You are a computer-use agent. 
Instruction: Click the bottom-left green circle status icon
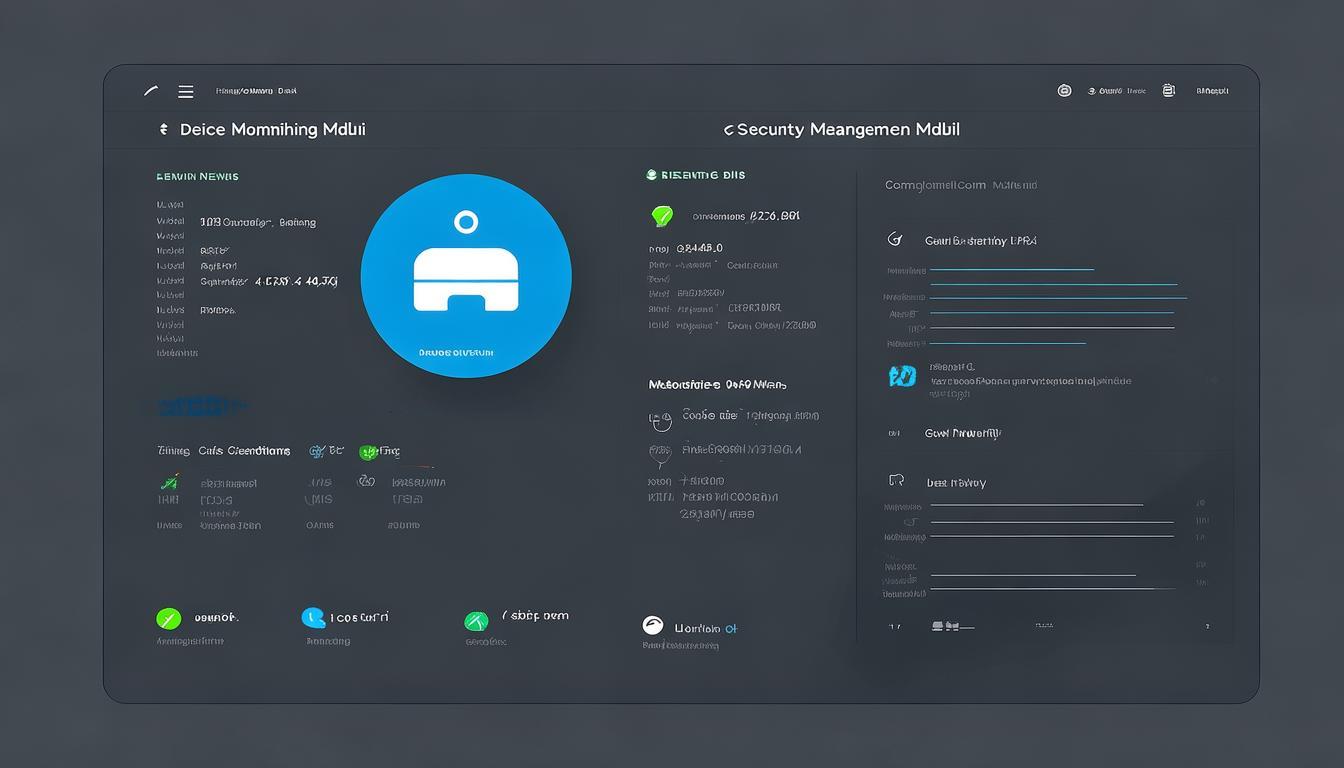(168, 619)
